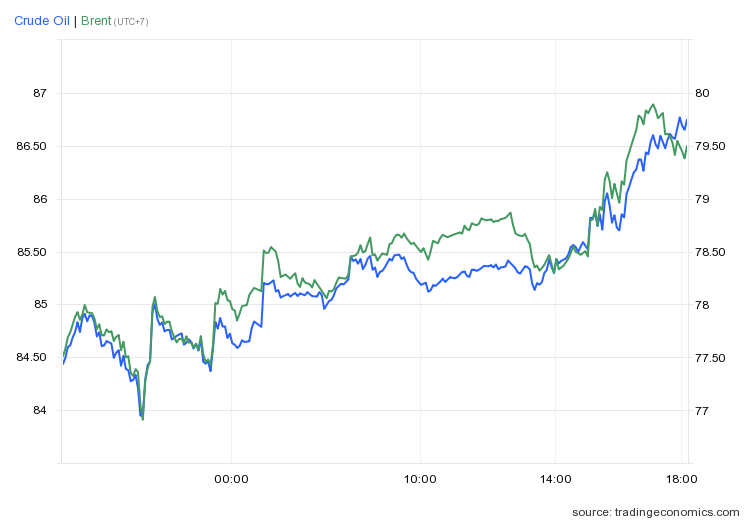Click the UTC+7 timezone label
The width and height of the screenshot is (750, 520).
click(x=133, y=22)
